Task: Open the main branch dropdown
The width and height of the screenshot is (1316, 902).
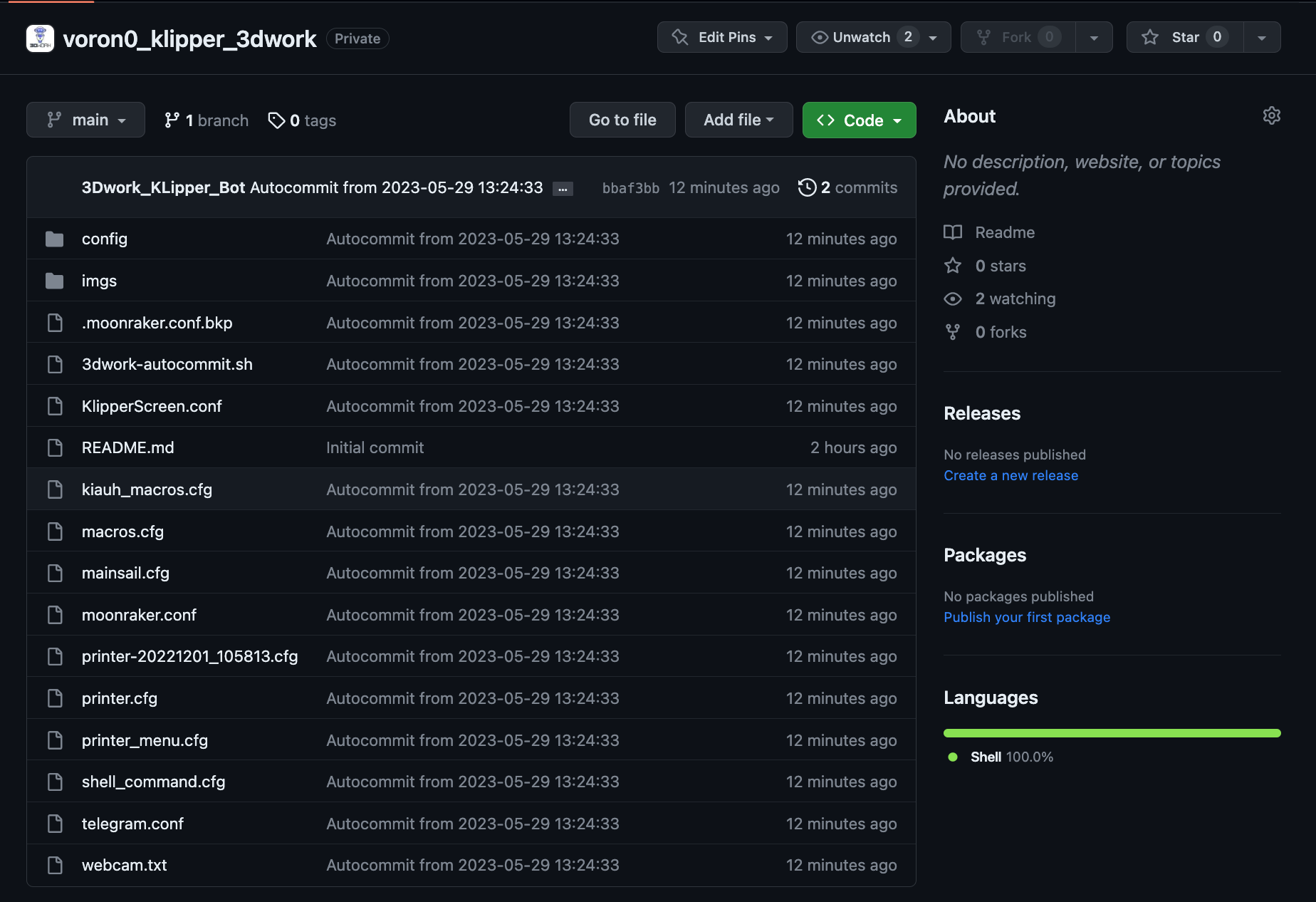Action: (x=85, y=120)
